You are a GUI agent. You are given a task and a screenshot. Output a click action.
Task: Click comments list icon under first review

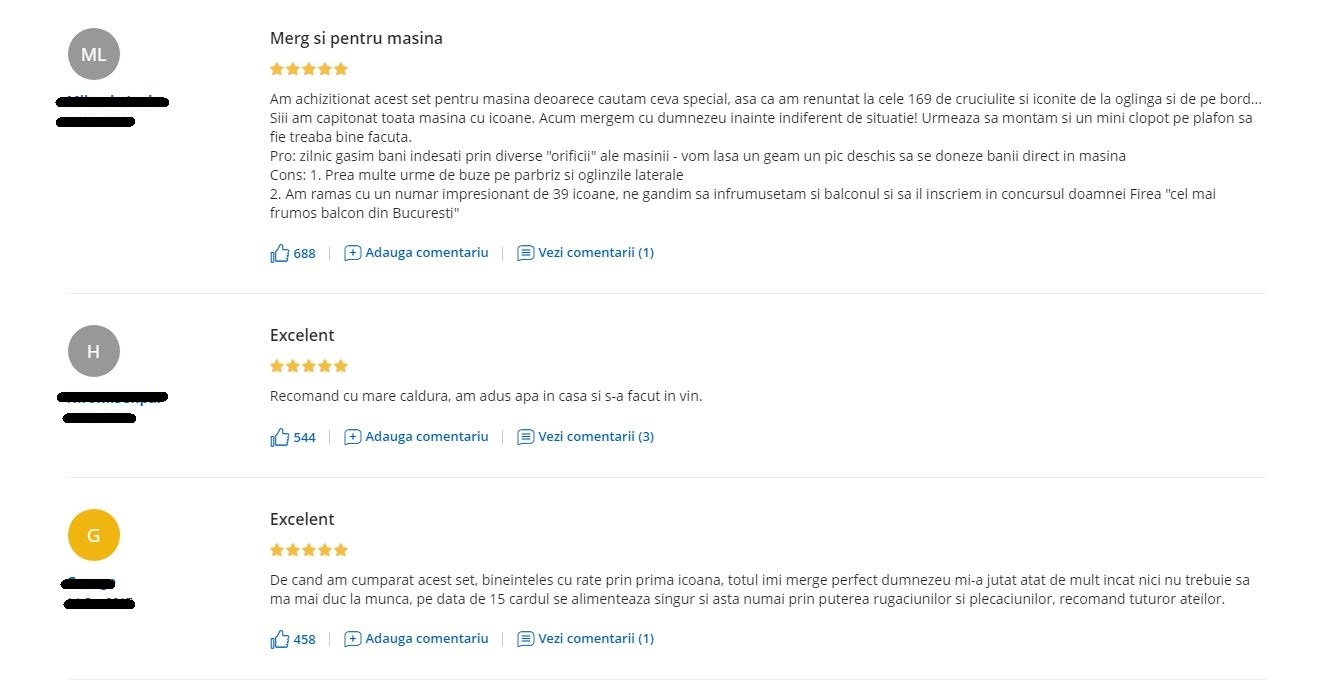[525, 253]
